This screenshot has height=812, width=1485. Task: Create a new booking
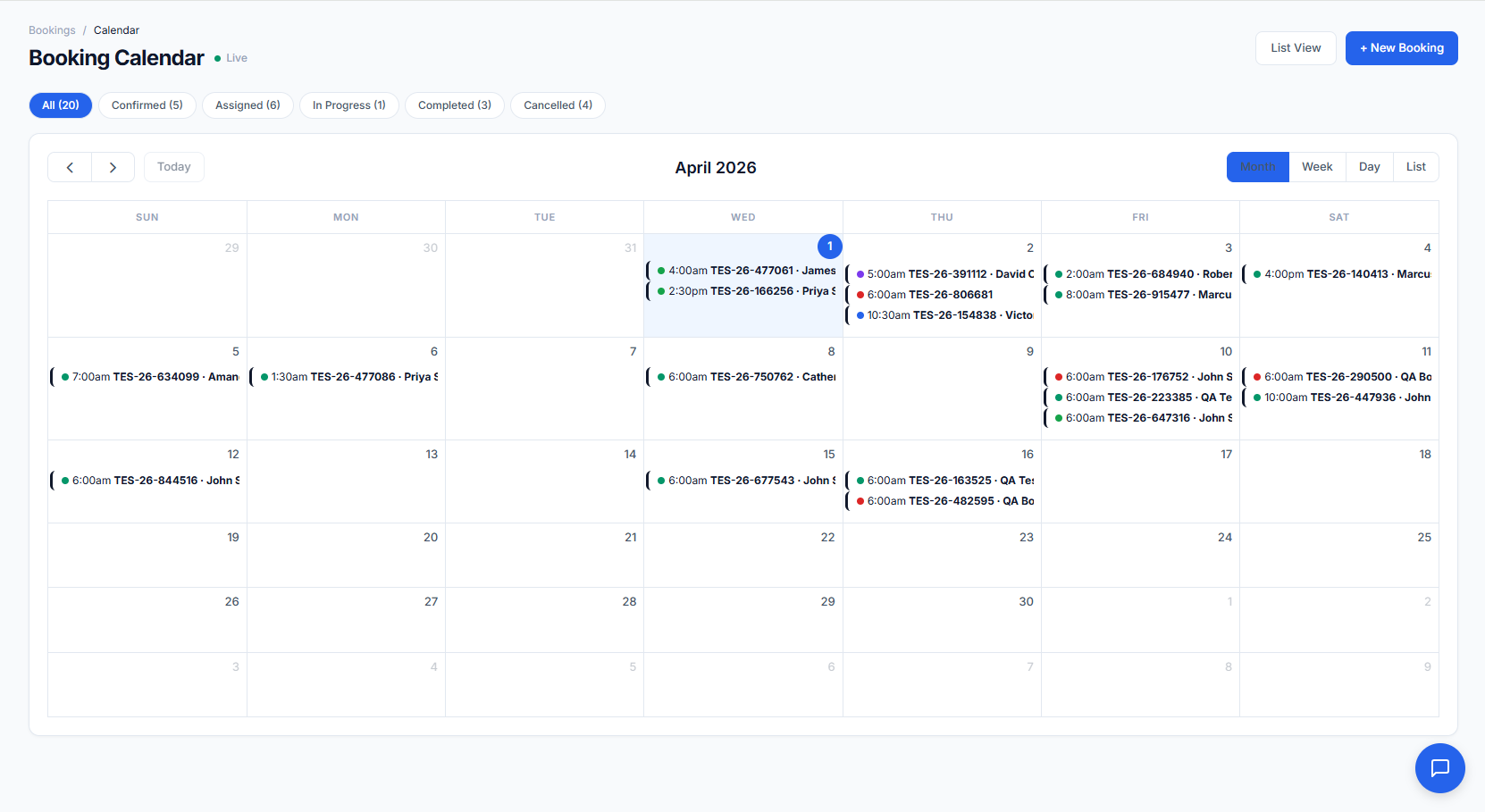1401,47
